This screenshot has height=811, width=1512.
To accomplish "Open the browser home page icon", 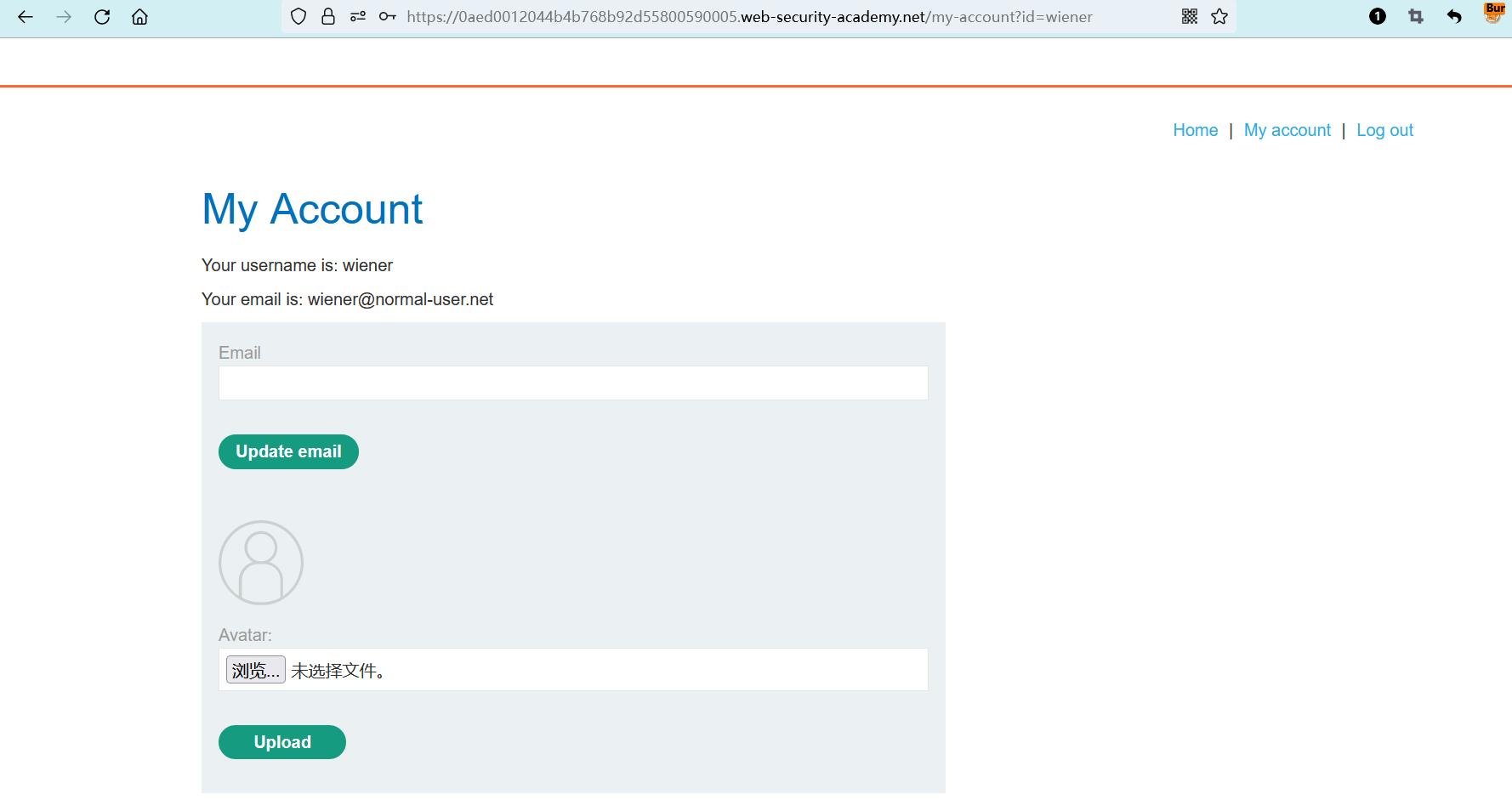I will click(x=139, y=17).
